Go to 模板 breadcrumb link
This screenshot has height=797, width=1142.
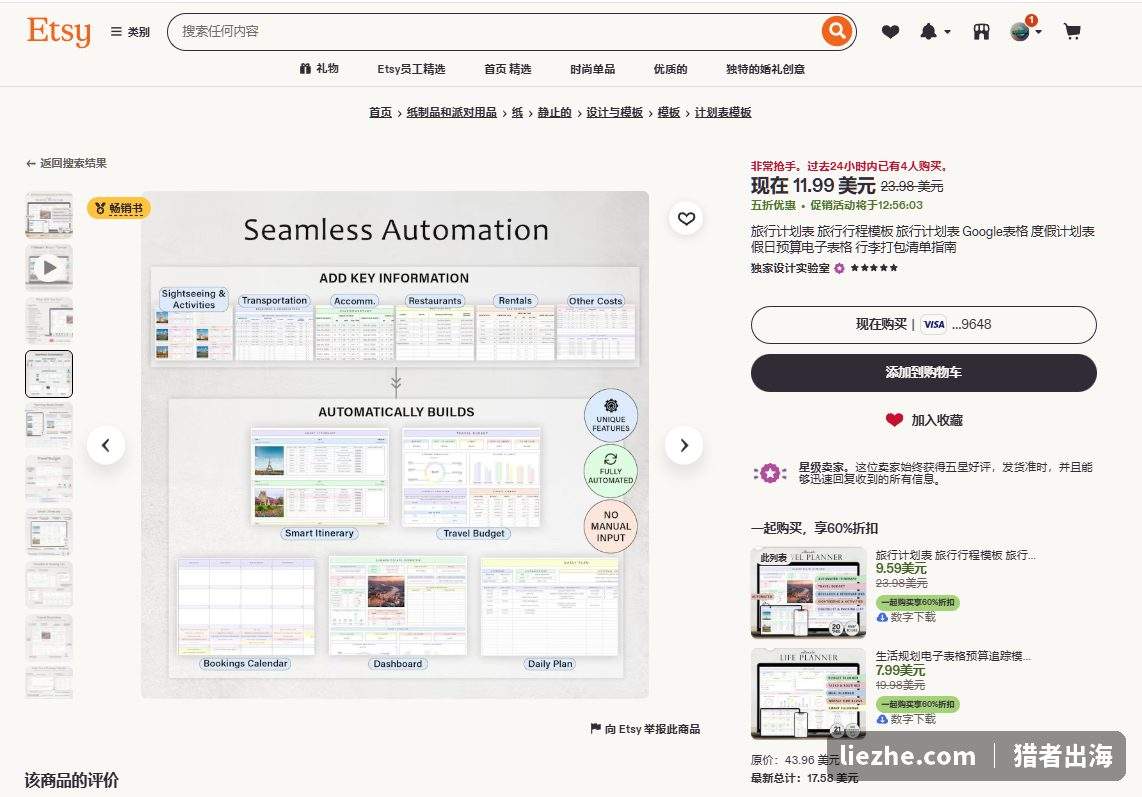(669, 112)
